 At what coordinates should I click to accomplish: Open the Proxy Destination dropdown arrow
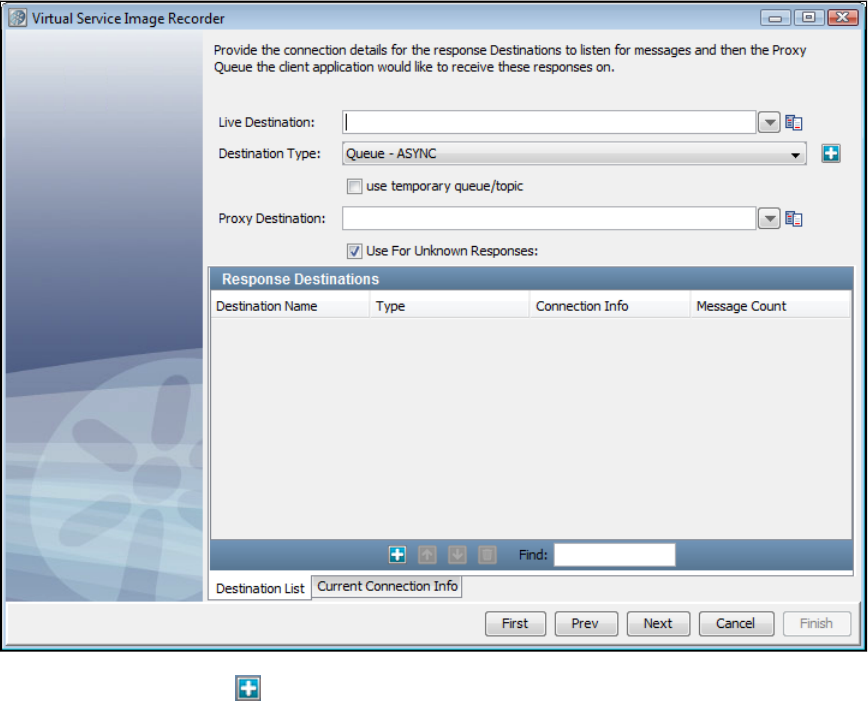click(x=769, y=219)
